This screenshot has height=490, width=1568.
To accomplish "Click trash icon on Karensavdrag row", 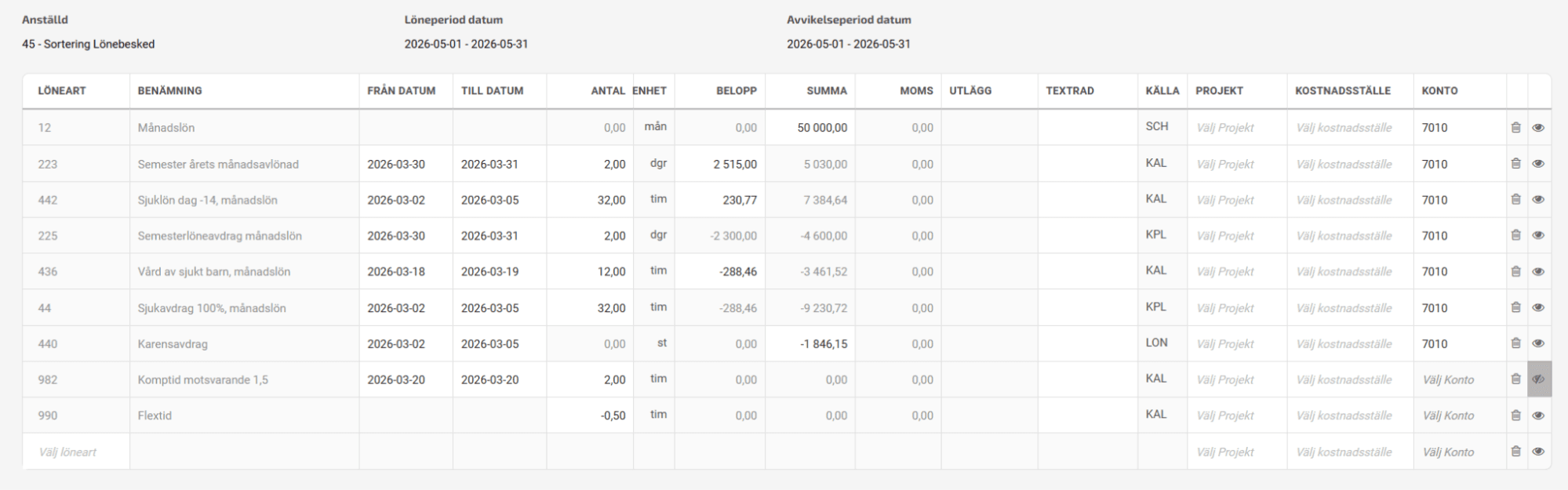I will pos(1515,343).
